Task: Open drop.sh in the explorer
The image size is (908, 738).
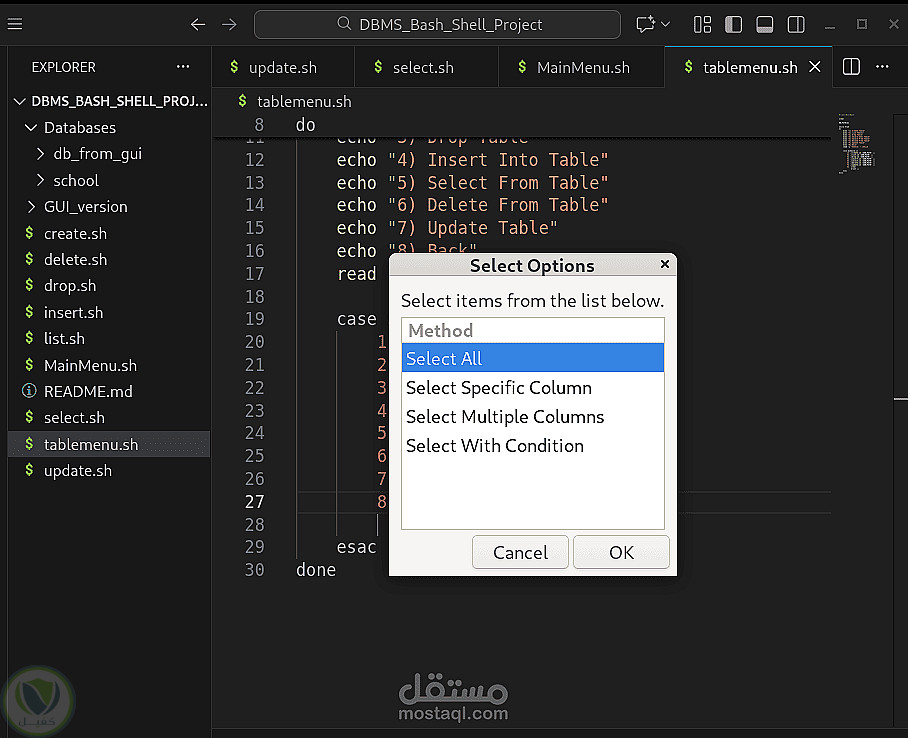Action: pos(109,286)
